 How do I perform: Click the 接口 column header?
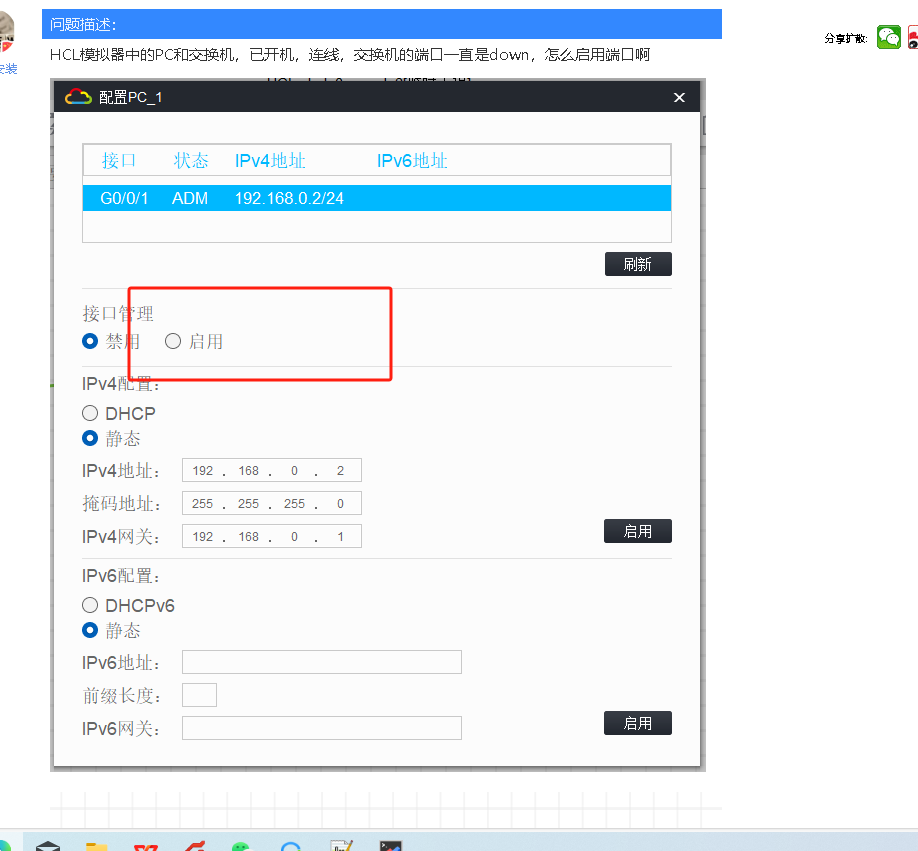coord(119,160)
